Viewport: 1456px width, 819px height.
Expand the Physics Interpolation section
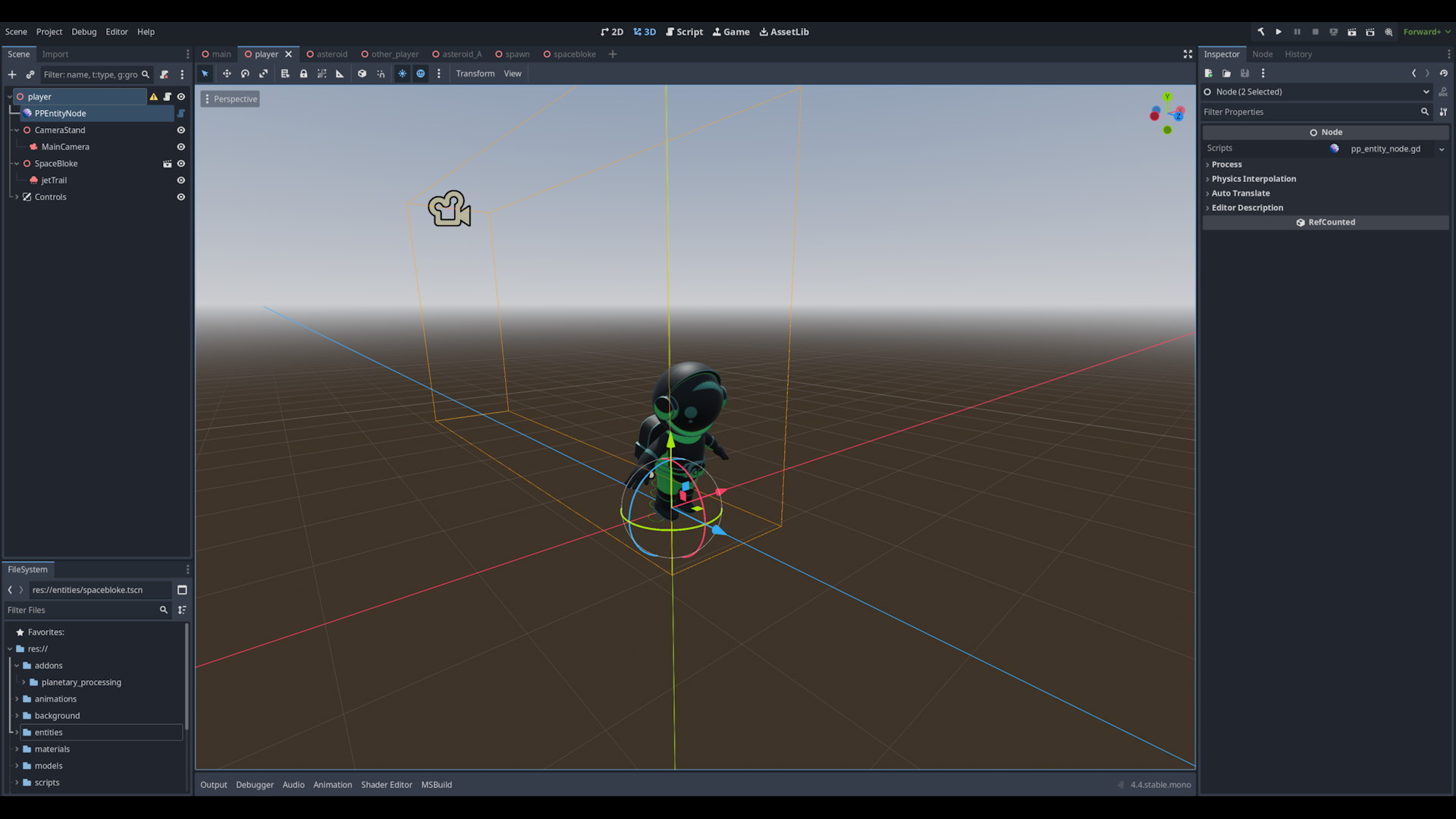1253,179
